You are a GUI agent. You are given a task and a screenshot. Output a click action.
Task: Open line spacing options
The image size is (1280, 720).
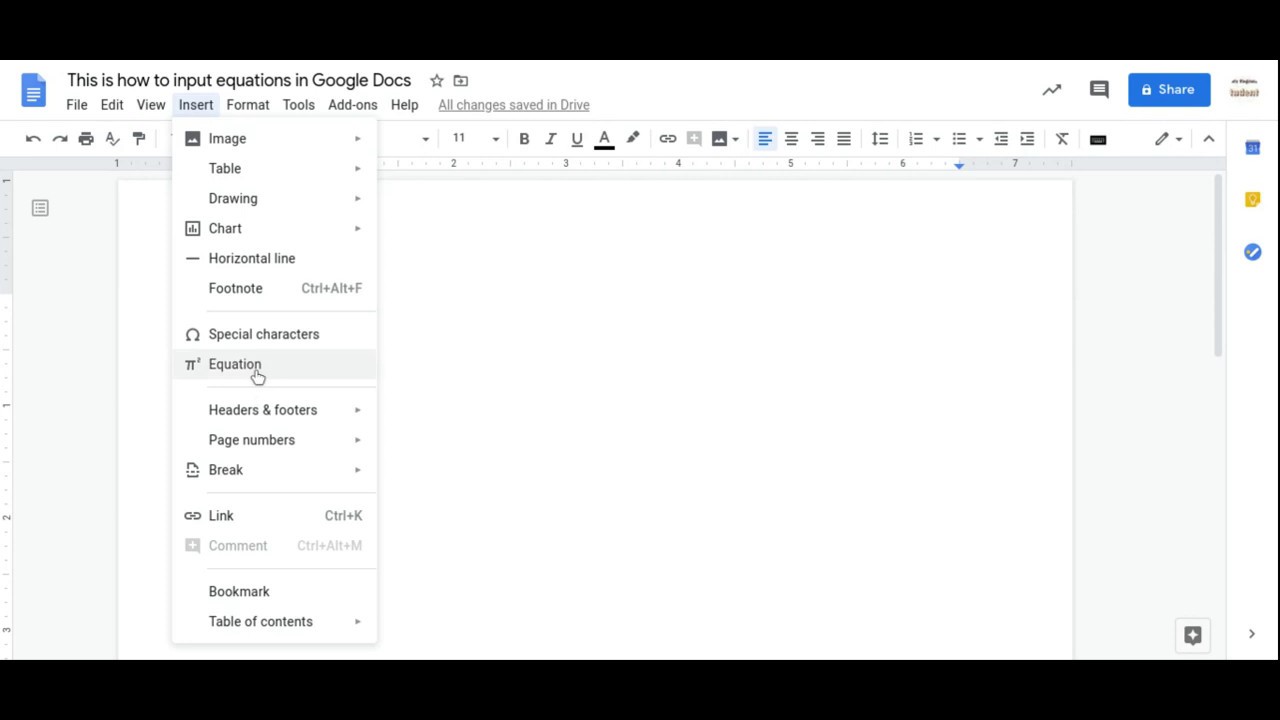pos(880,139)
